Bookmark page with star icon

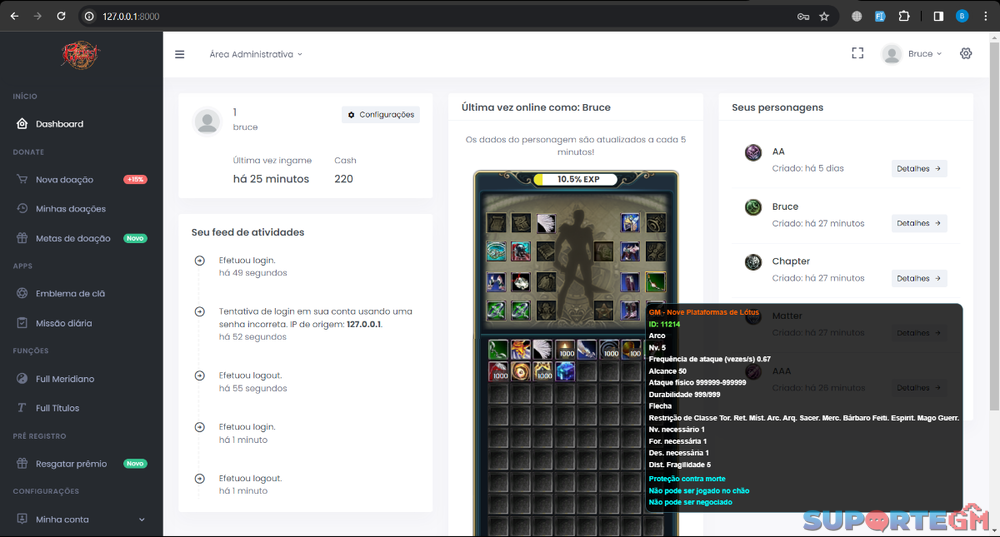pyautogui.click(x=824, y=16)
